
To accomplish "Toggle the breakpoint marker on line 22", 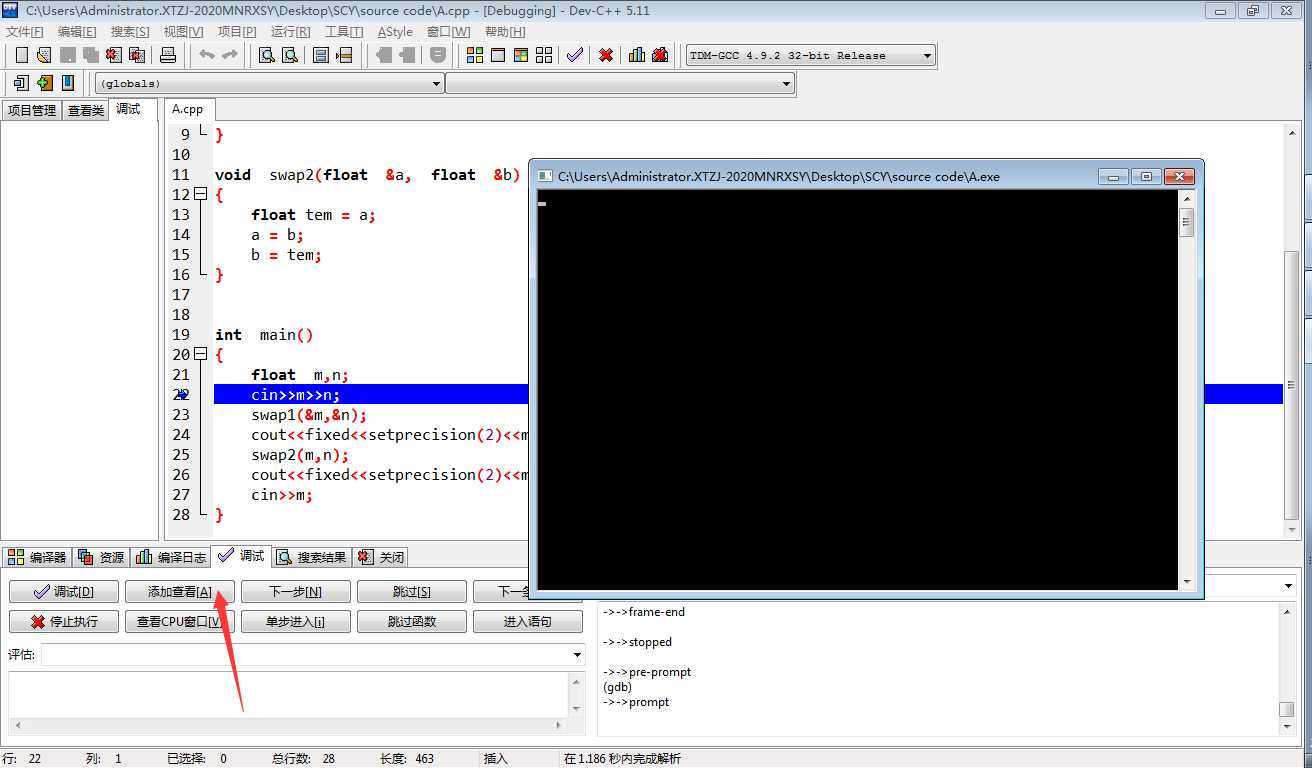I will (183, 395).
